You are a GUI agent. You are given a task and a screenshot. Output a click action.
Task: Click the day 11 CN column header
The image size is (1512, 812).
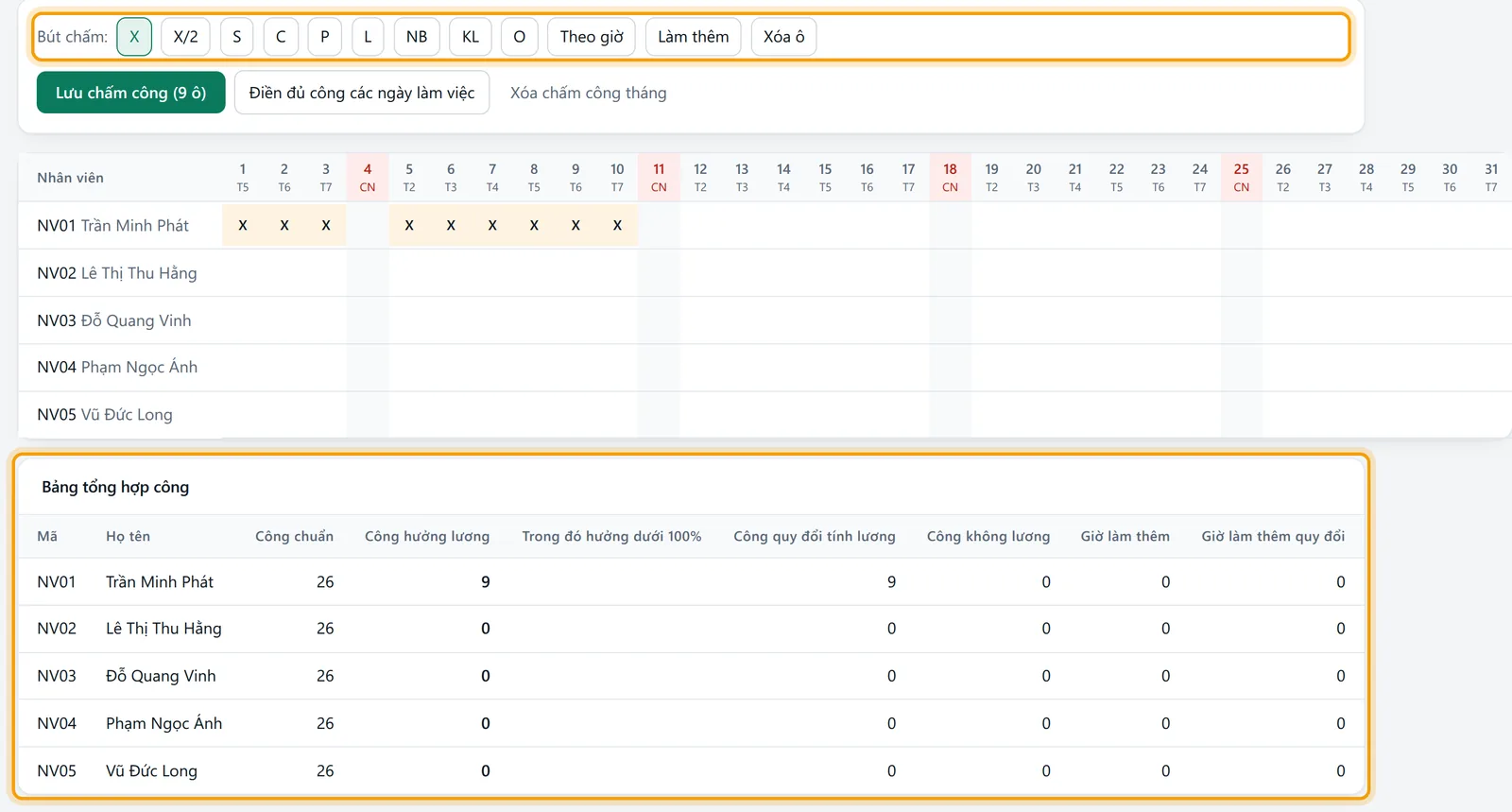[659, 178]
